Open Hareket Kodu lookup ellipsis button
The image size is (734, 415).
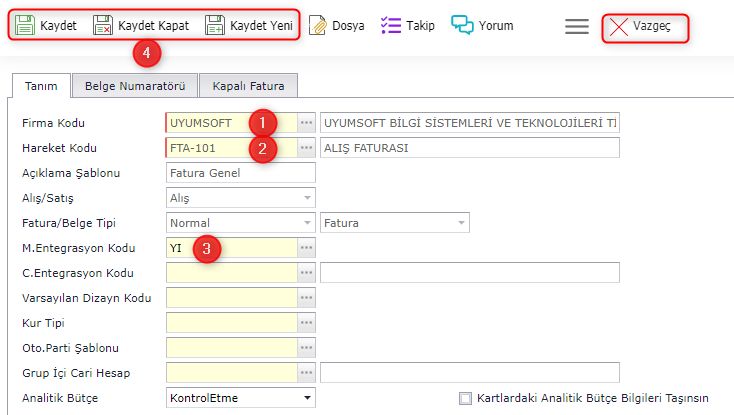coord(307,148)
